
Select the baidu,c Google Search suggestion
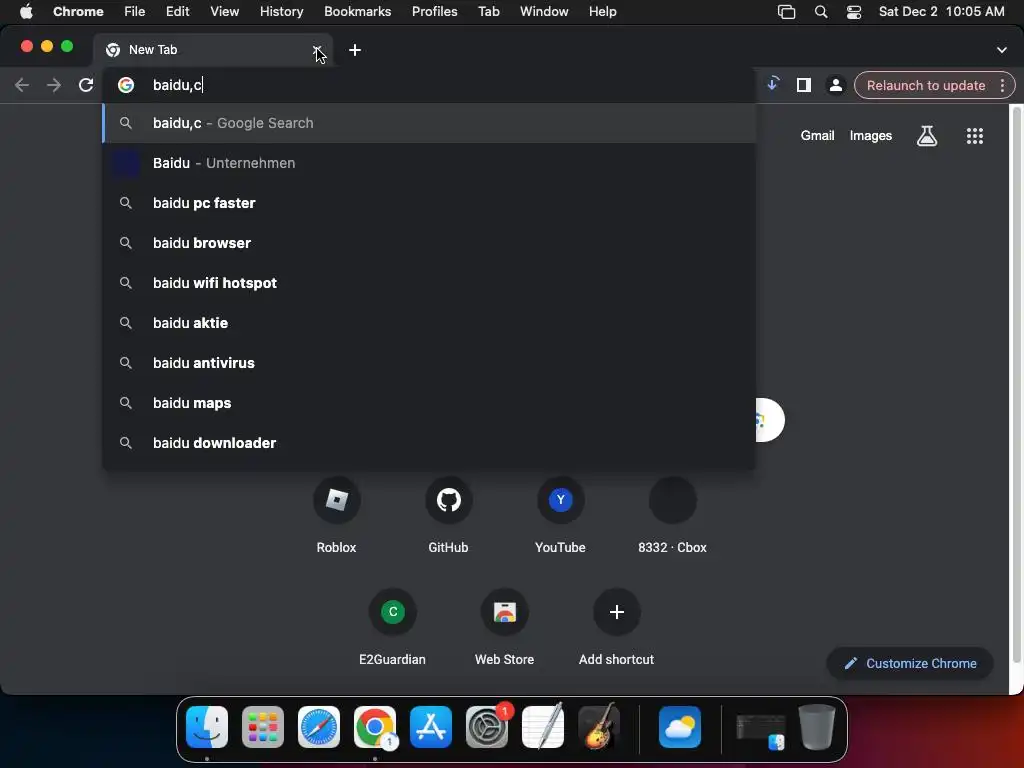(x=429, y=123)
